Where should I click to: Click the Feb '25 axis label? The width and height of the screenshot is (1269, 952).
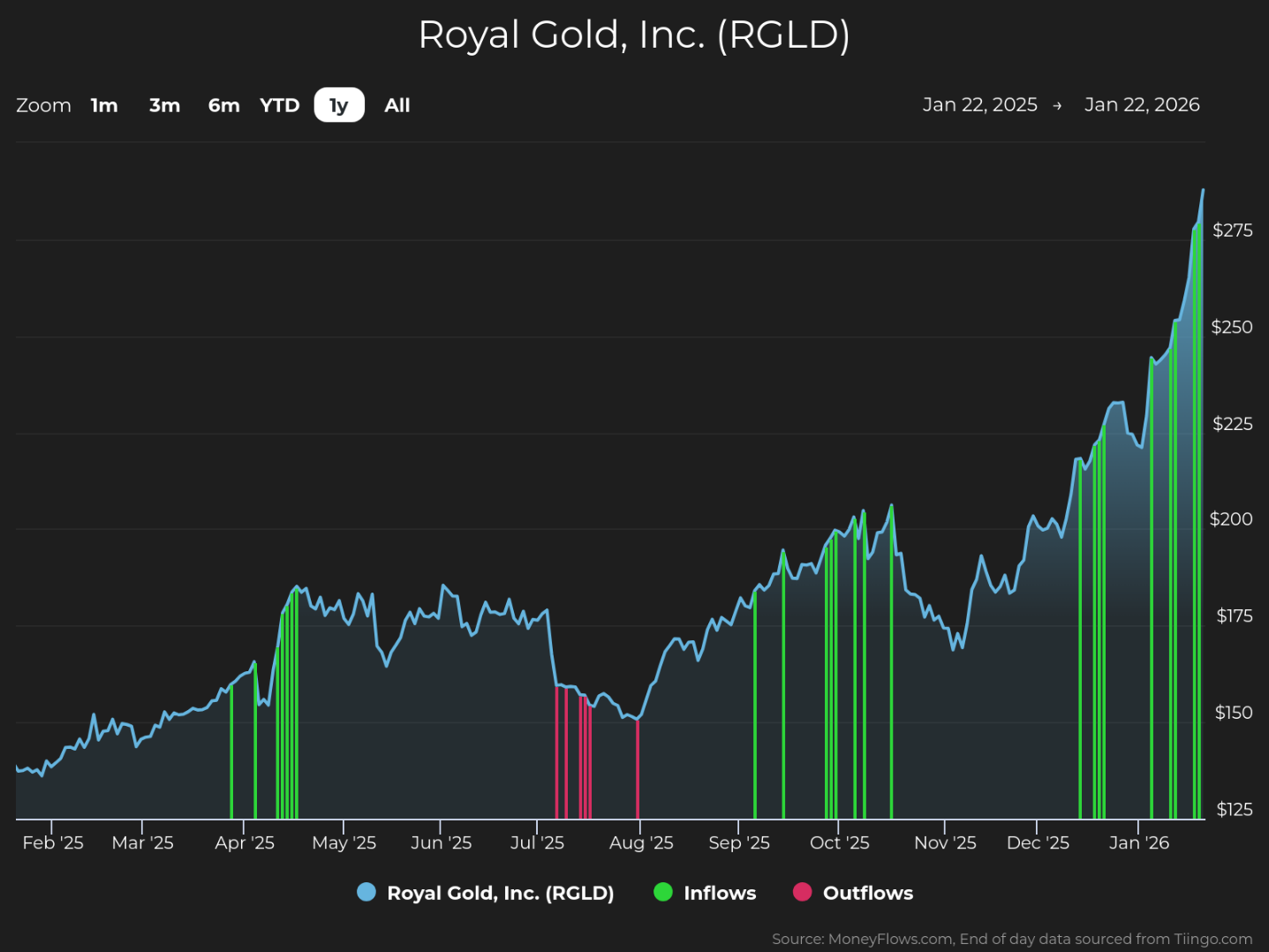[53, 842]
